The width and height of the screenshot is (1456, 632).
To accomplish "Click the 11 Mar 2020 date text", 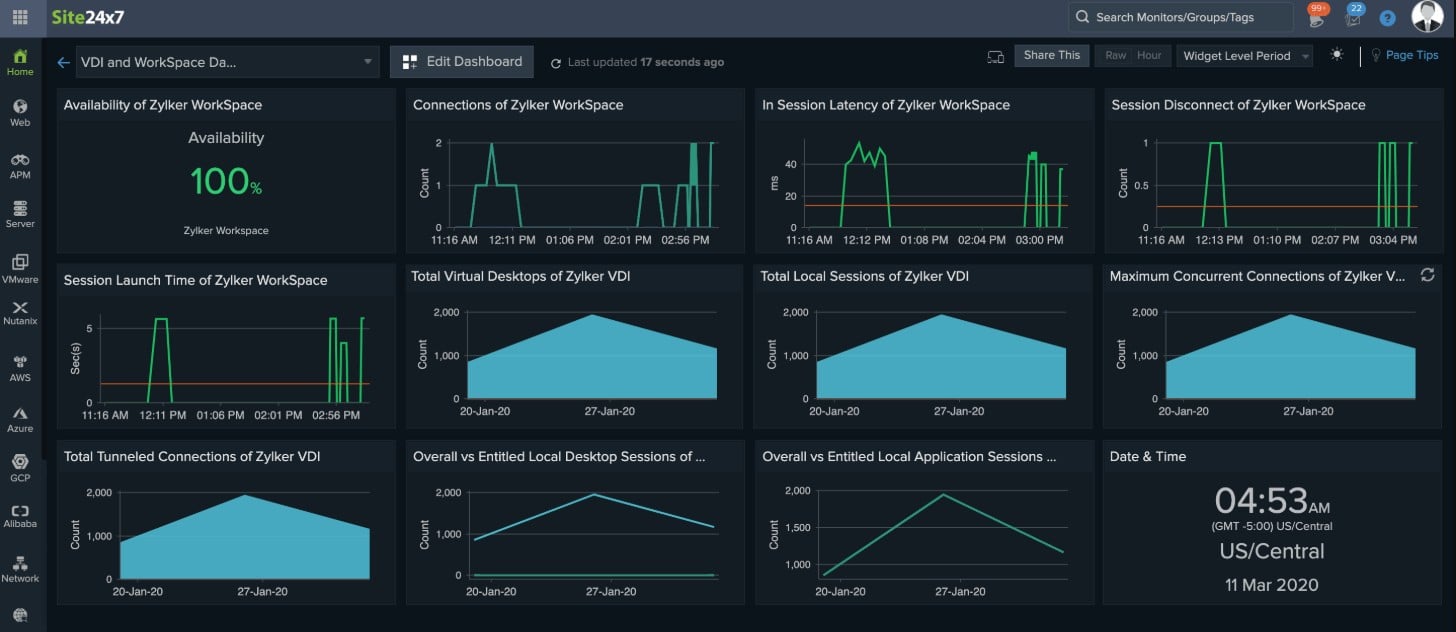I will pyautogui.click(x=1272, y=585).
